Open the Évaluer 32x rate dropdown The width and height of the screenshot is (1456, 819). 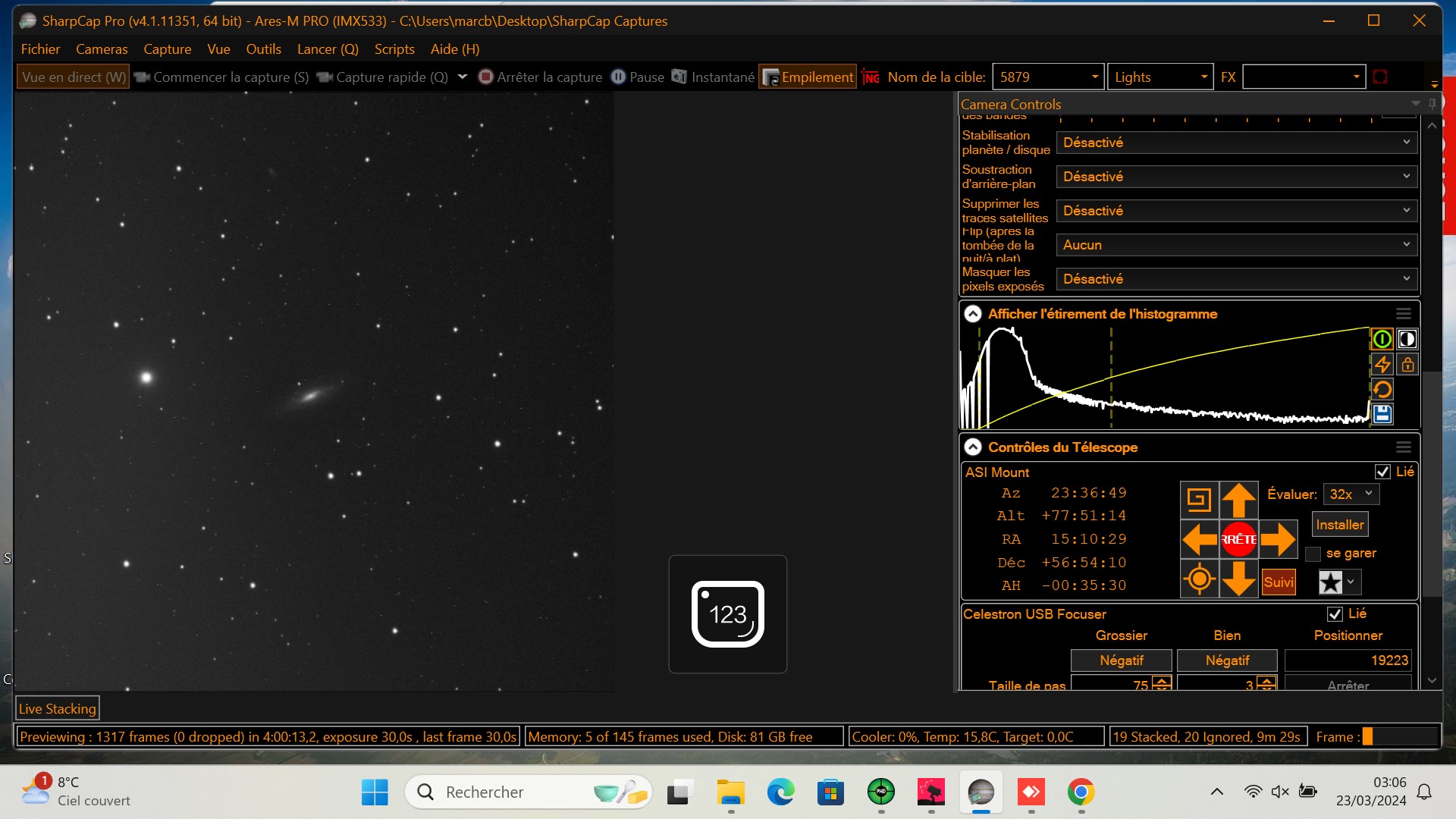pyautogui.click(x=1351, y=494)
